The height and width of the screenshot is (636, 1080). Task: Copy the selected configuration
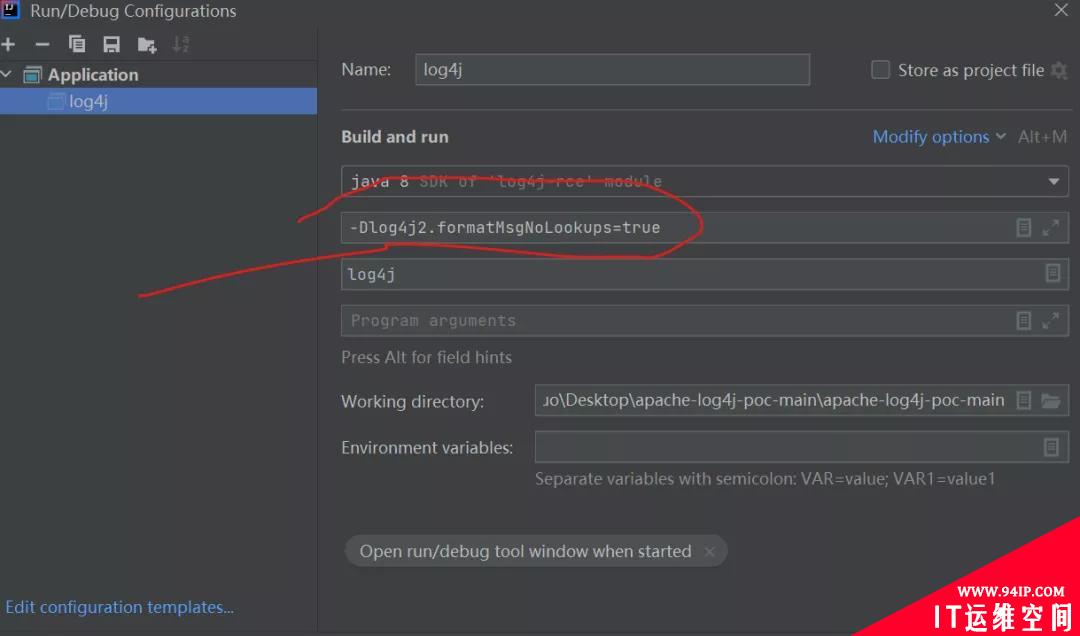[77, 44]
